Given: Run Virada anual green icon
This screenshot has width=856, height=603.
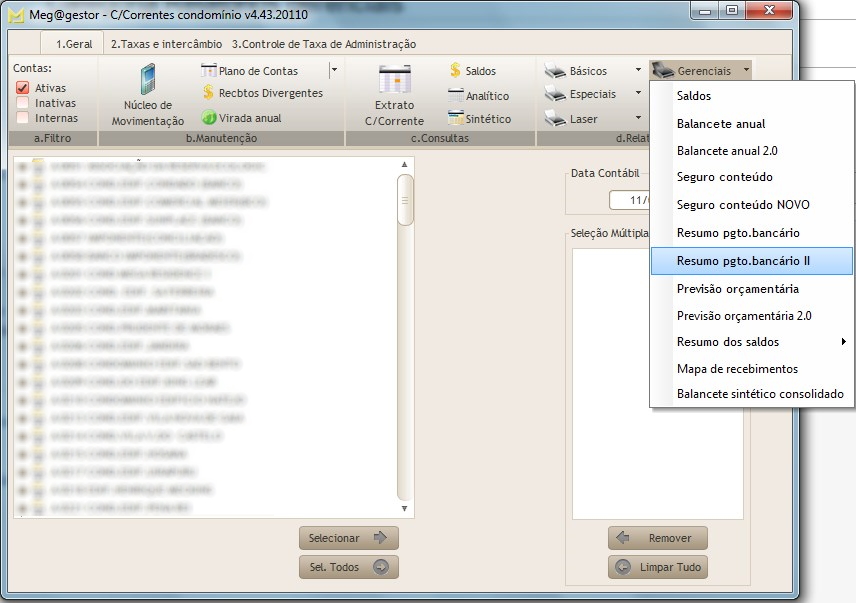Looking at the screenshot, I should [210, 117].
